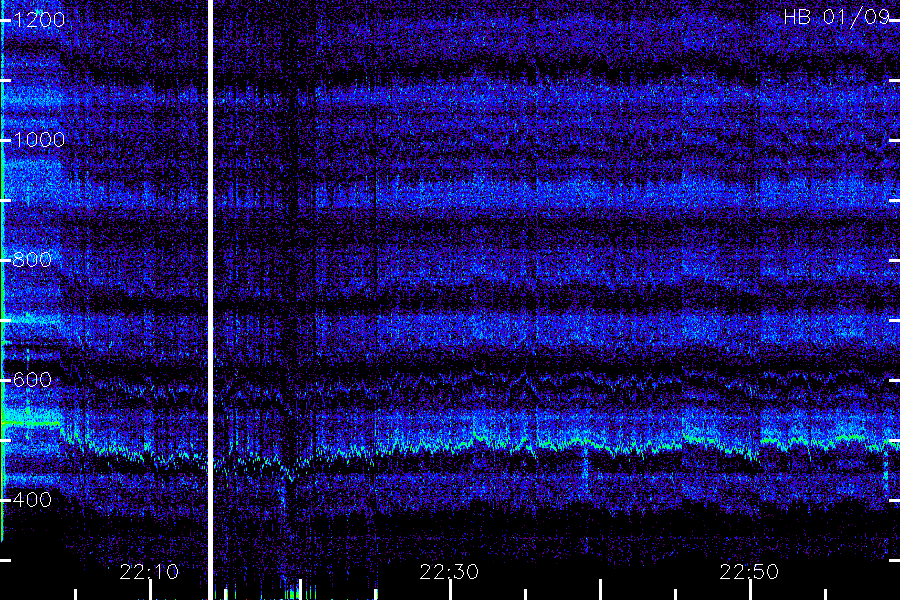Click the 22:30 time axis label
The width and height of the screenshot is (900, 600).
click(x=449, y=572)
